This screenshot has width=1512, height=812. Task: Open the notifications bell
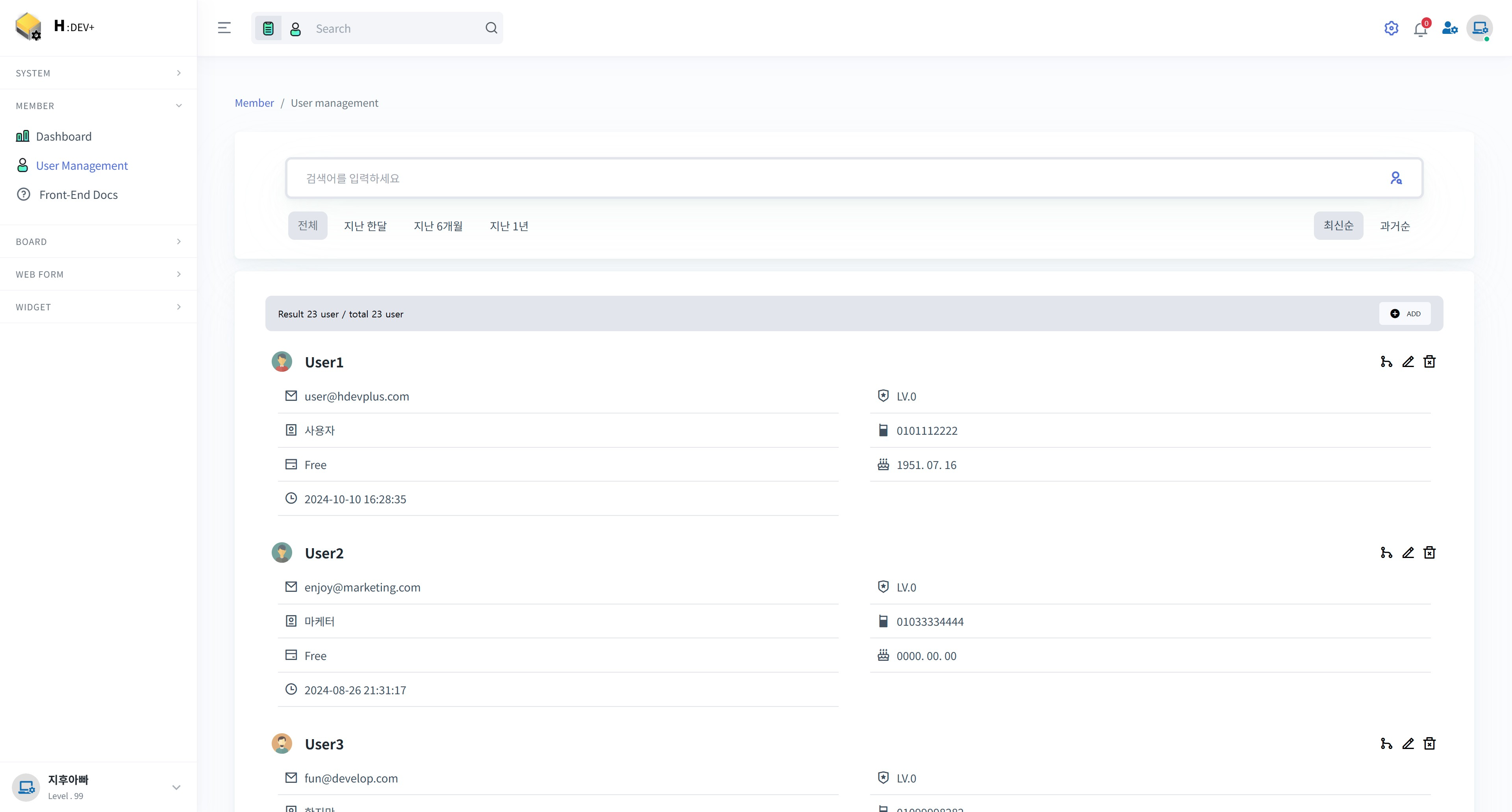(1420, 28)
